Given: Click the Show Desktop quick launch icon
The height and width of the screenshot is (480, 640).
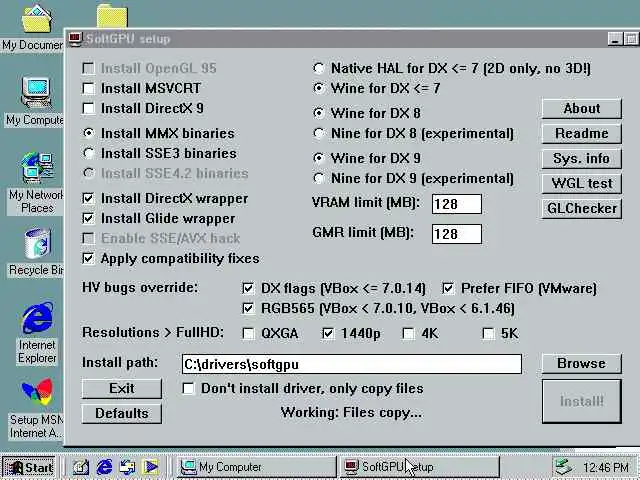Looking at the screenshot, I should 80,467.
